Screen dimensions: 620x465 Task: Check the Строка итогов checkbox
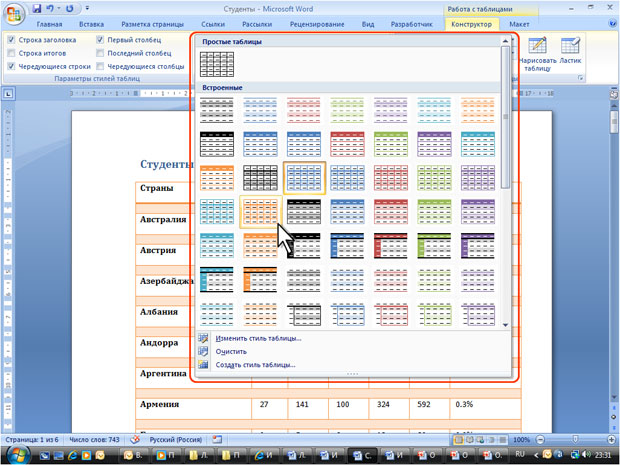[x=11, y=53]
